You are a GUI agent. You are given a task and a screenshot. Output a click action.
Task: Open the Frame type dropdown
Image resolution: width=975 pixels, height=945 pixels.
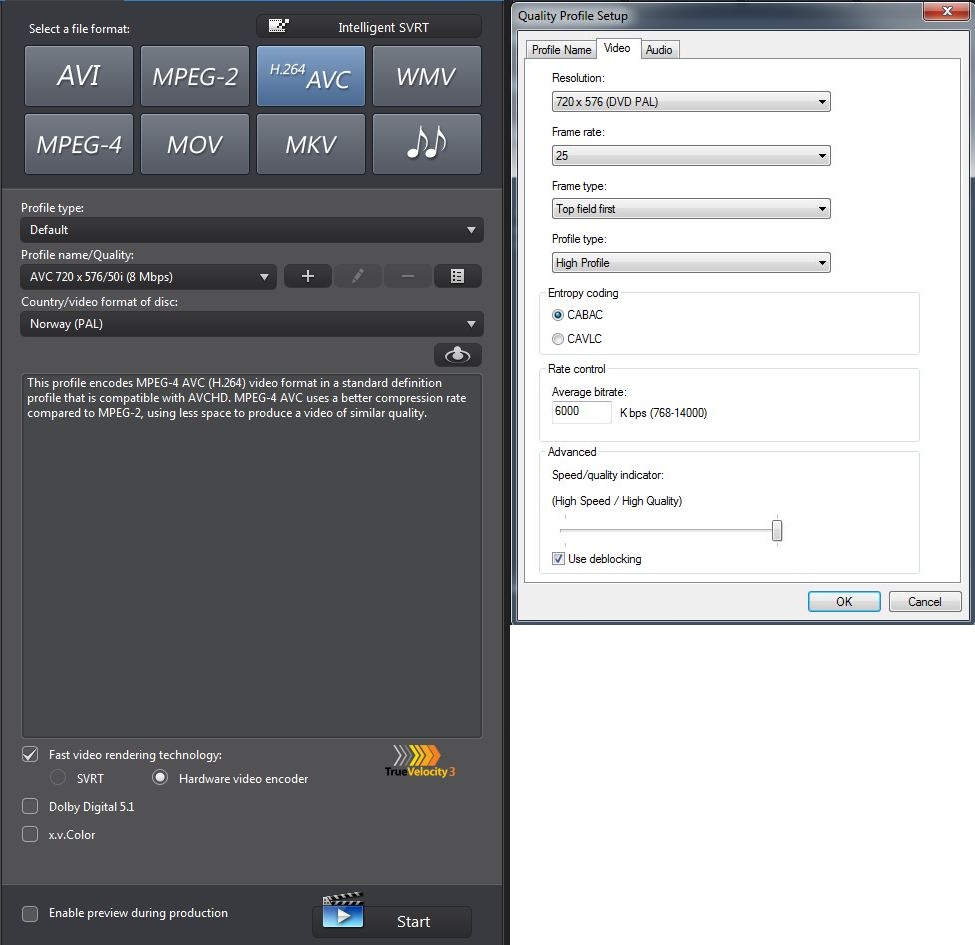tap(691, 209)
